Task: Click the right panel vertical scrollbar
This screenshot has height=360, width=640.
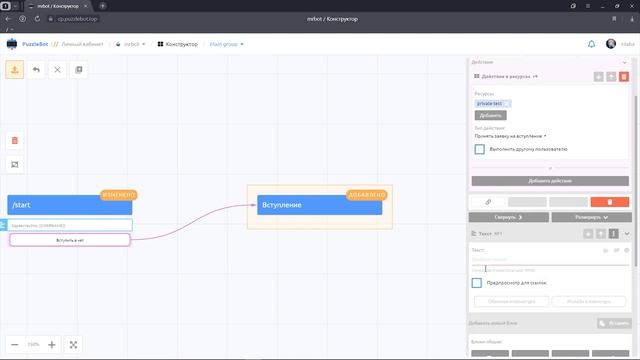Action: click(x=635, y=180)
